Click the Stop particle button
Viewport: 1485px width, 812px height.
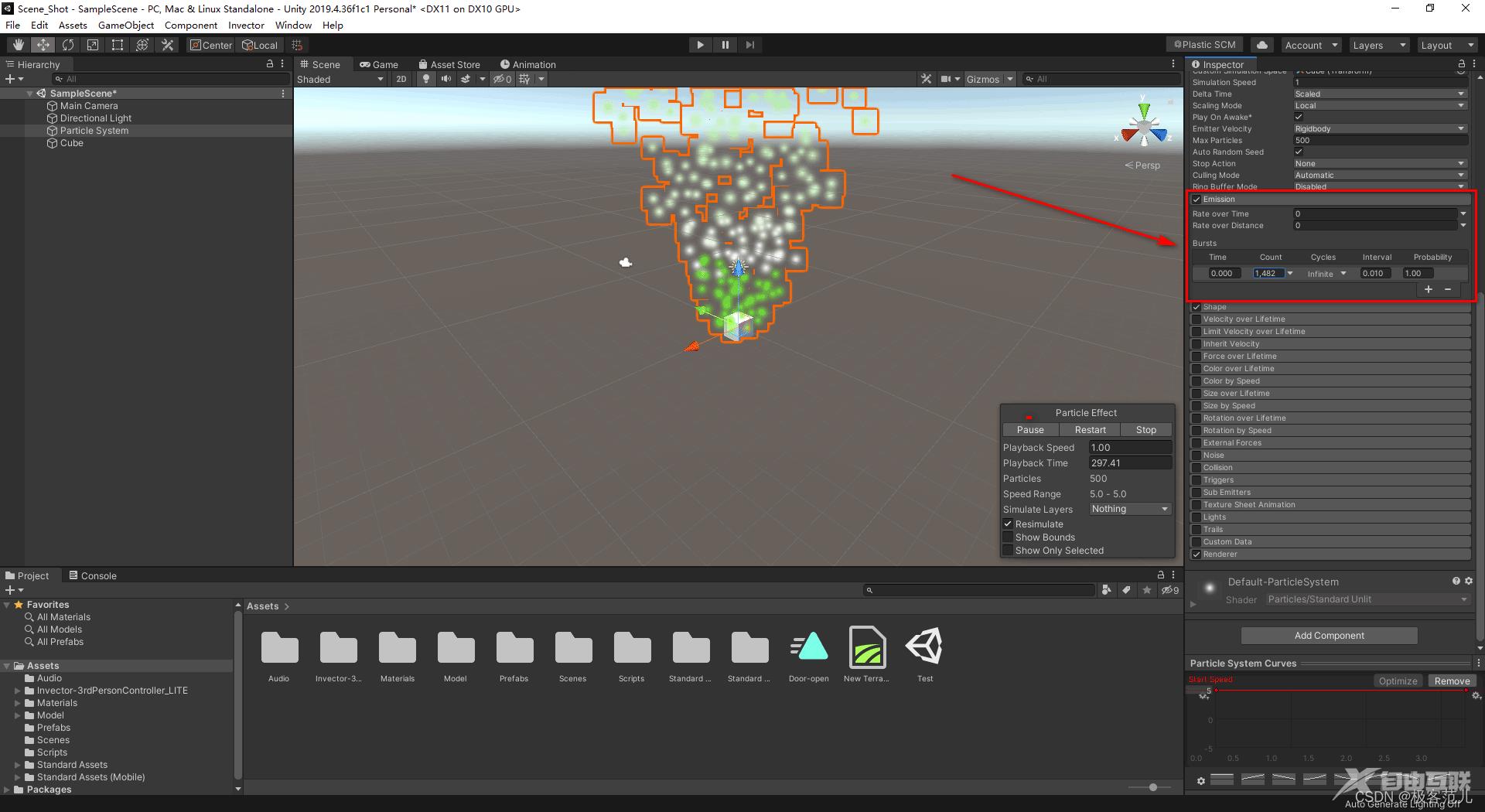(x=1146, y=430)
